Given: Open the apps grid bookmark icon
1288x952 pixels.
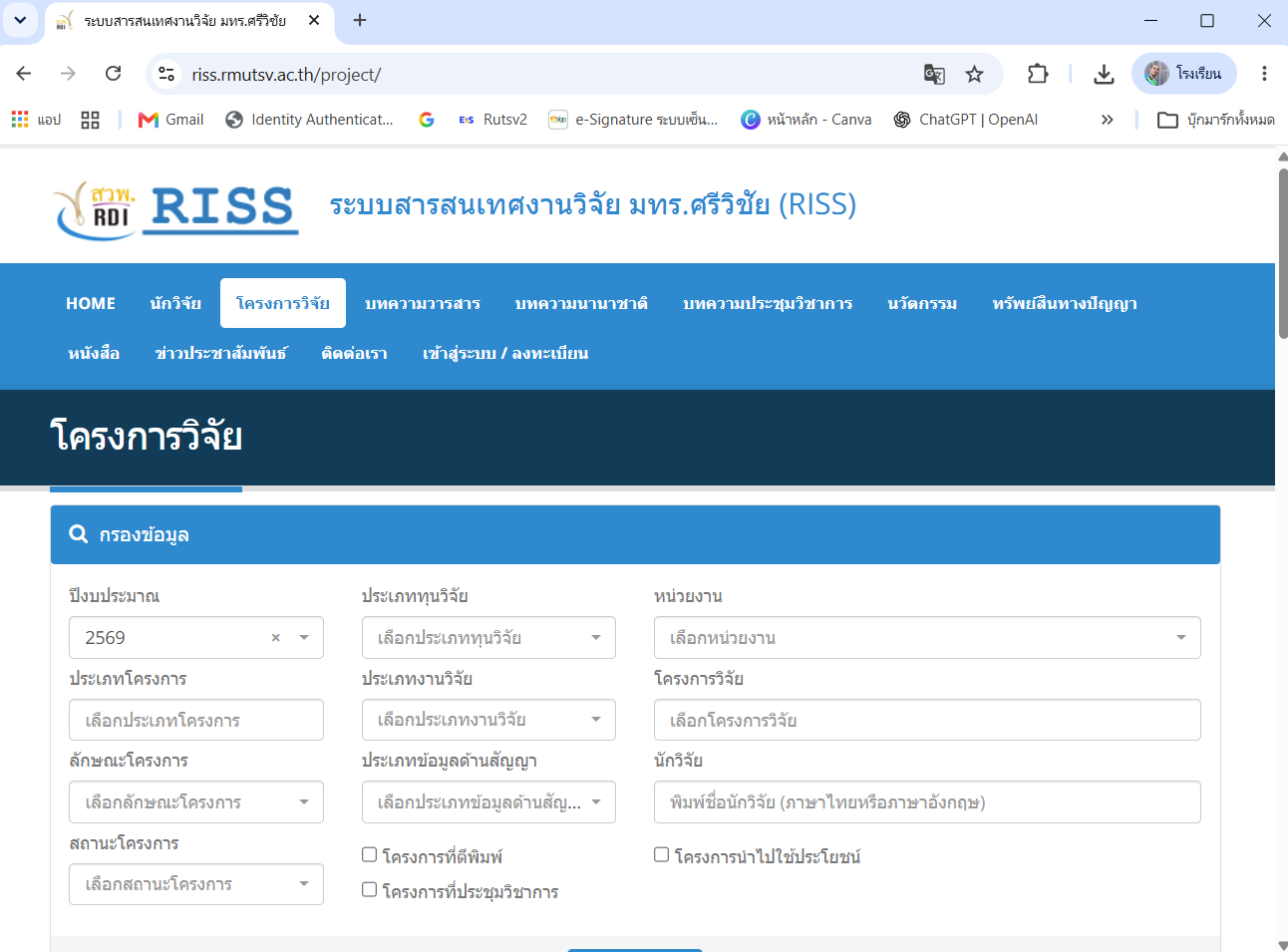Looking at the screenshot, I should [20, 120].
